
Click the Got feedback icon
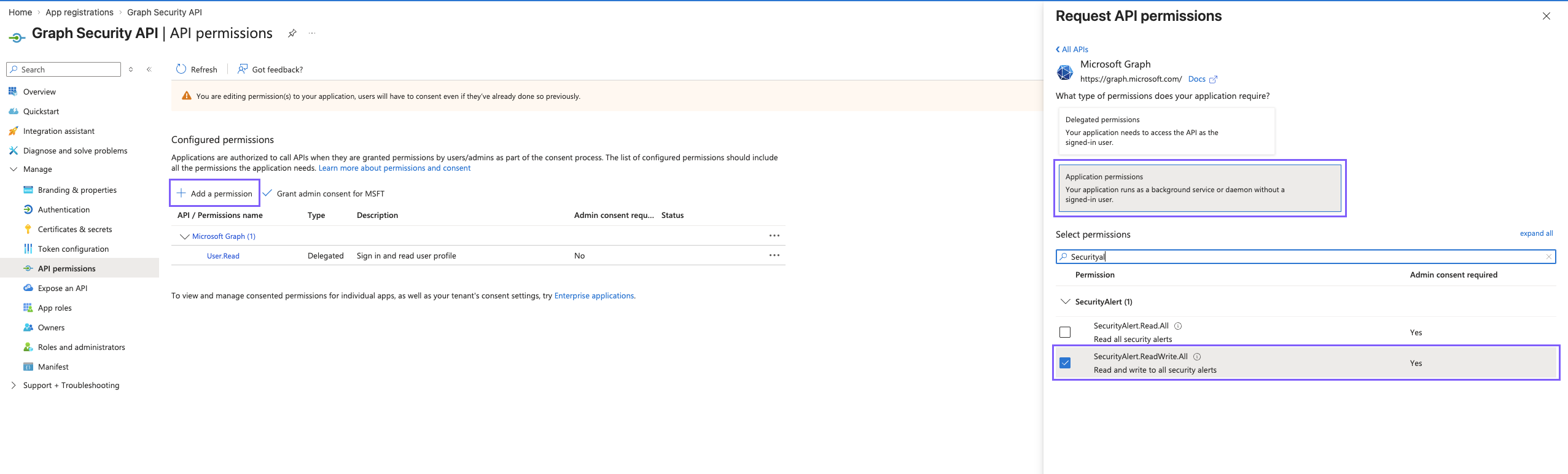243,69
